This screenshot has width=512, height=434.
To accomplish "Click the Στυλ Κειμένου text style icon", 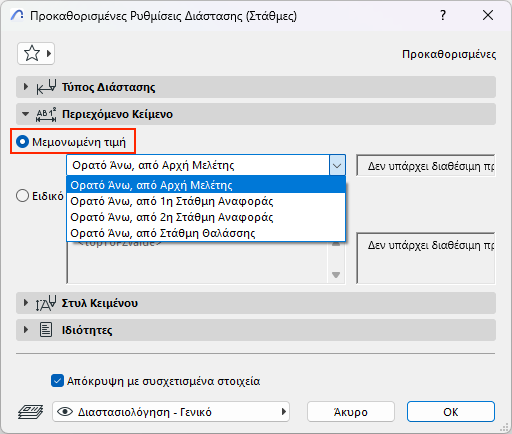I will (46, 303).
